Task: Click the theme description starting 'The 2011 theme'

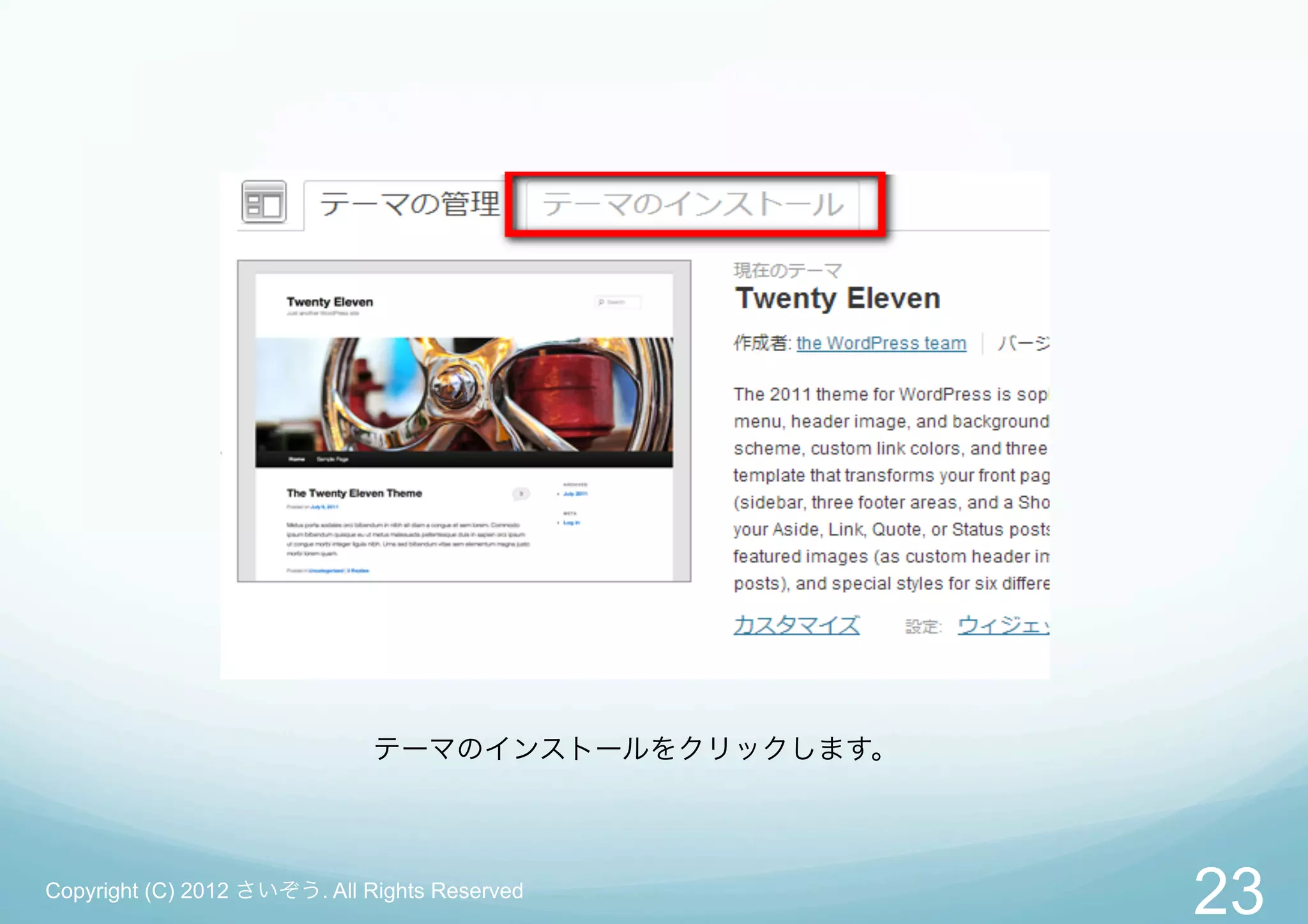Action: [891, 489]
